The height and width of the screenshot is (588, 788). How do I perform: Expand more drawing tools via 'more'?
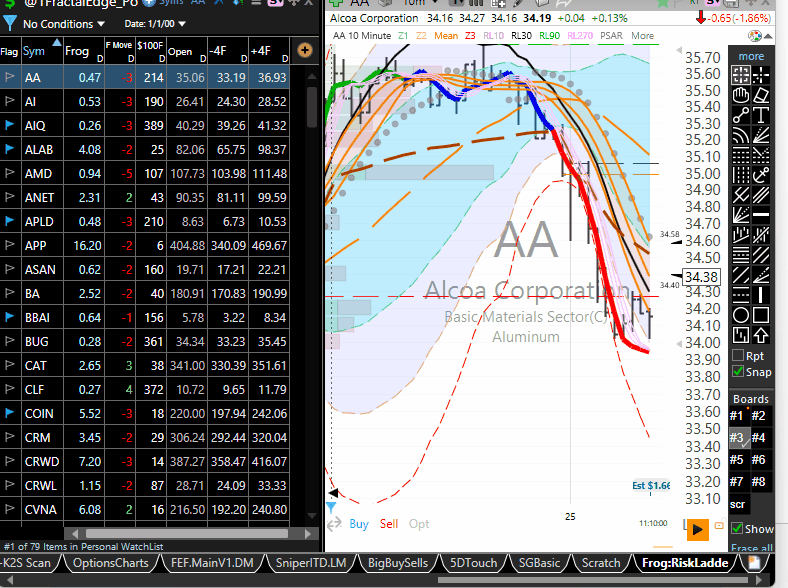[x=751, y=56]
